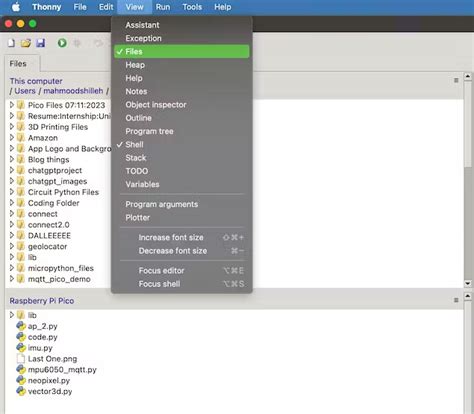Toggle the Assistant view
Image resolution: width=474 pixels, height=414 pixels.
click(x=182, y=25)
